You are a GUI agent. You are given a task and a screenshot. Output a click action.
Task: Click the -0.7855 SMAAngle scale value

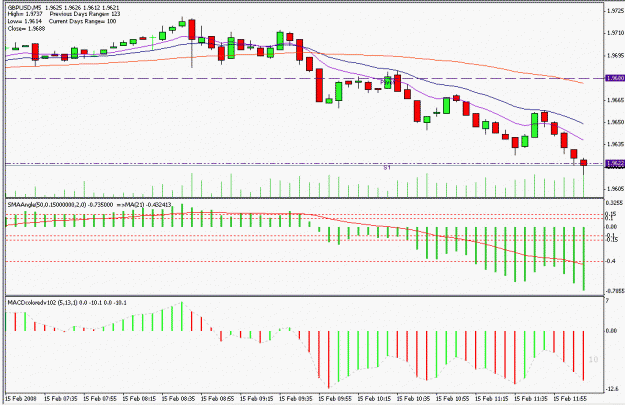pos(614,291)
